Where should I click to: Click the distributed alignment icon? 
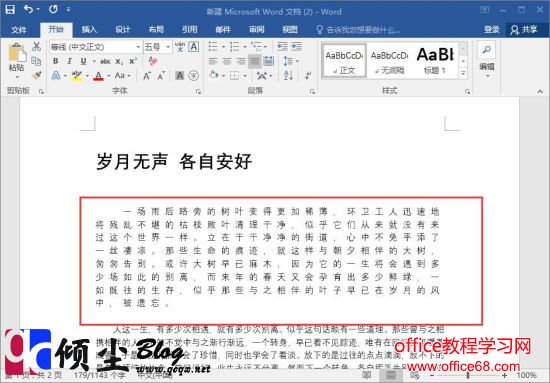coord(269,61)
